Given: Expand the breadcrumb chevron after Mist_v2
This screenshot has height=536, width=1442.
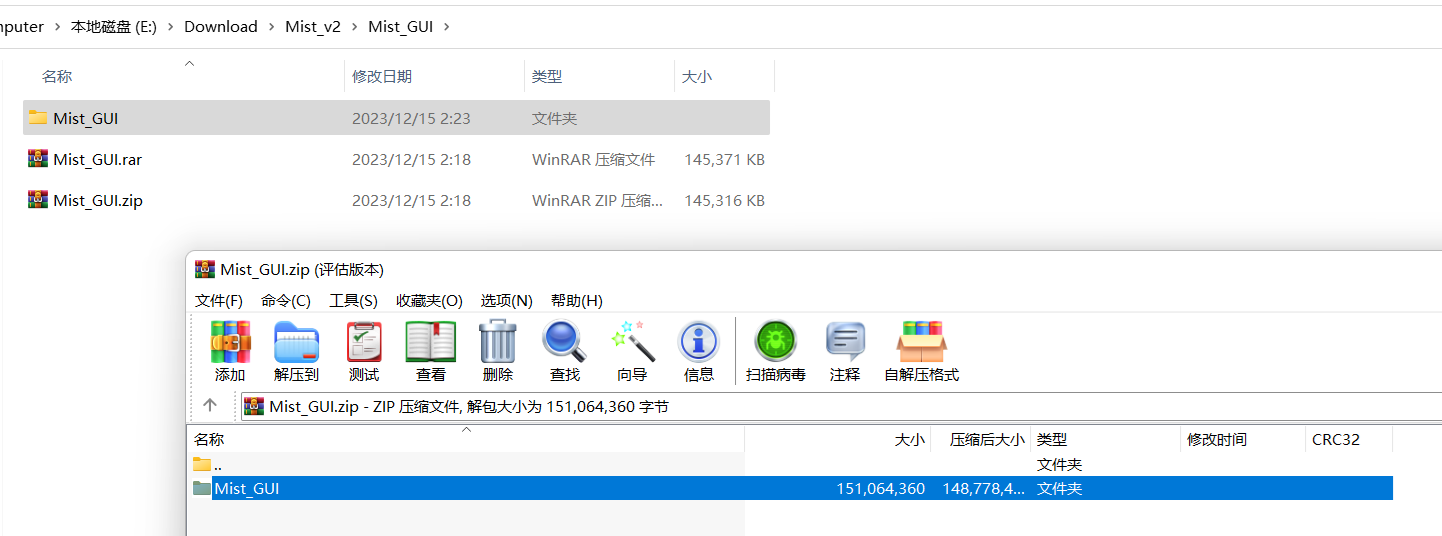Looking at the screenshot, I should click(x=354, y=27).
